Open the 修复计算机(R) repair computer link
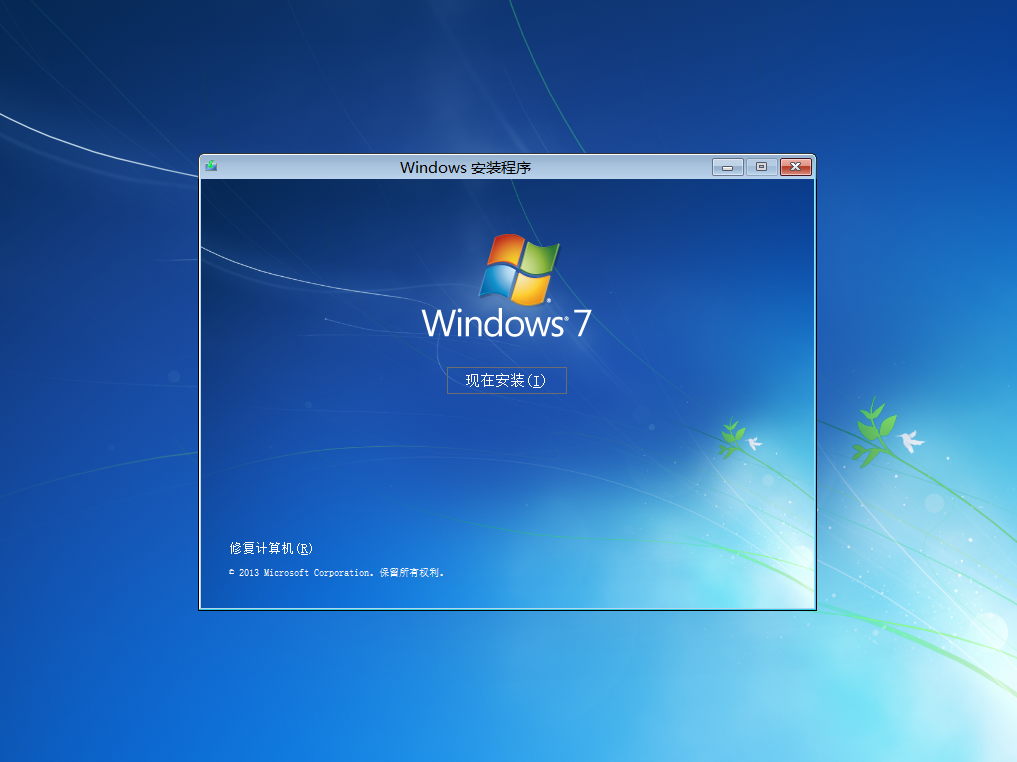The height and width of the screenshot is (762, 1017). pos(271,548)
